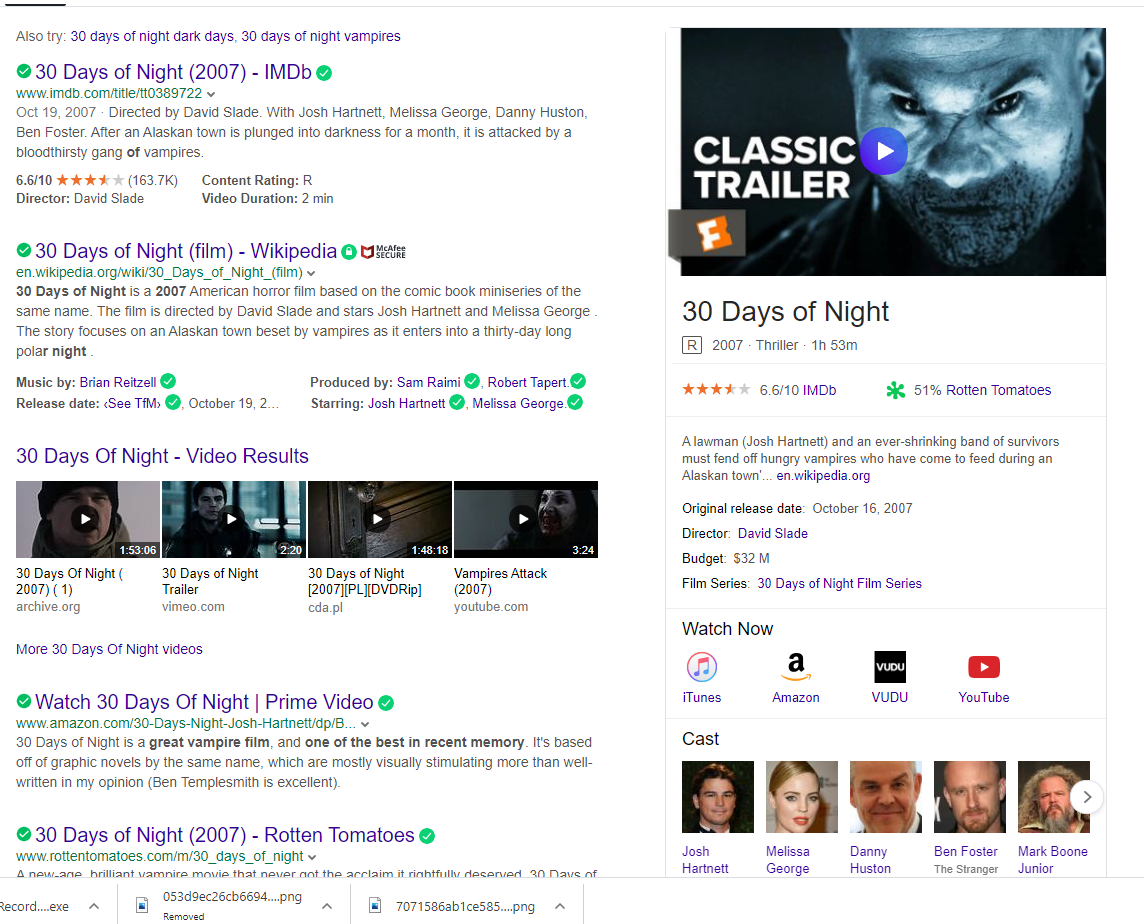Screen dimensions: 1144x924
Task: Click the McAfee Secure badge
Action: 384,252
